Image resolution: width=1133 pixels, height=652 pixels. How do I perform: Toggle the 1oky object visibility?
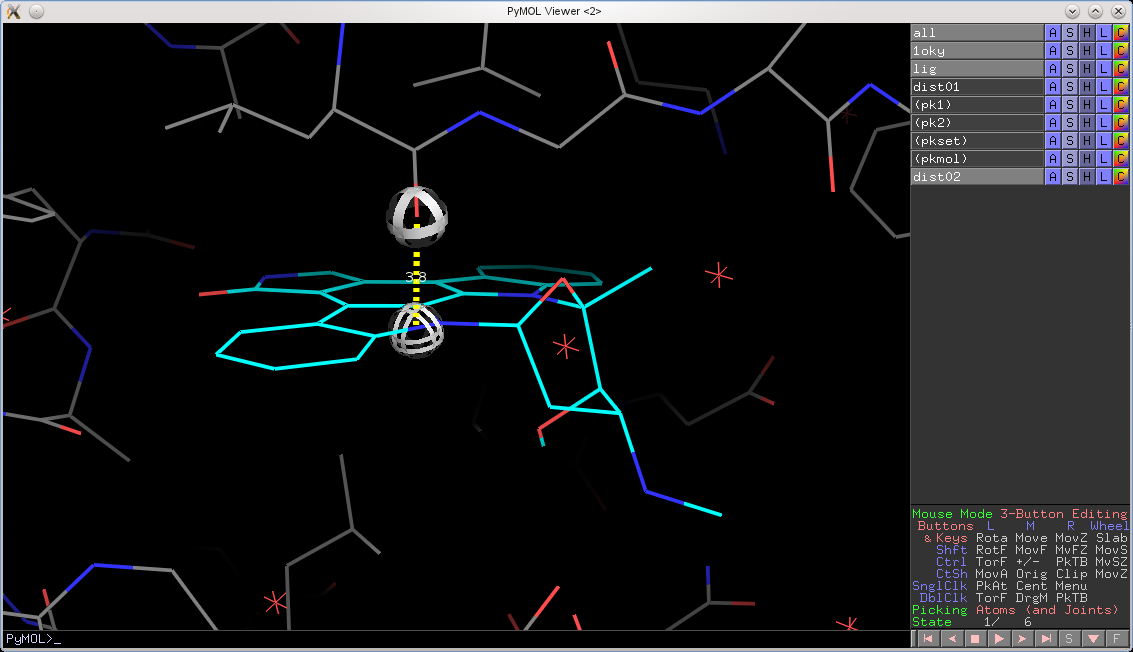click(x=976, y=51)
